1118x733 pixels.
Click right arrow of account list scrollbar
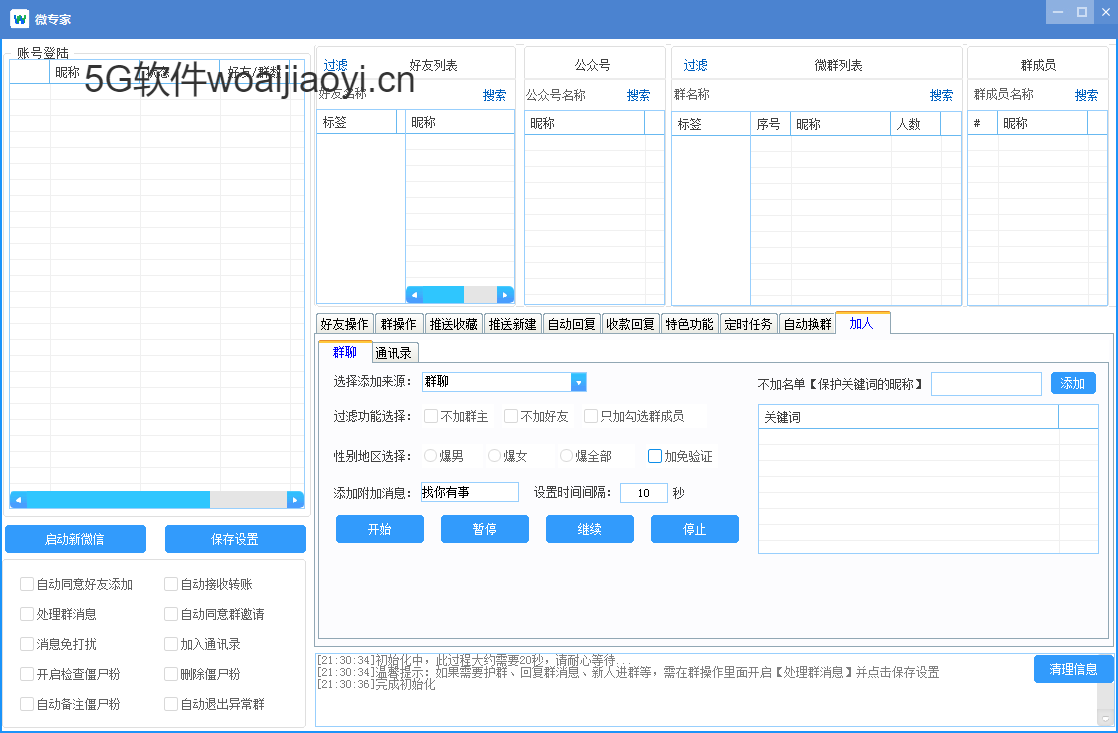point(295,500)
